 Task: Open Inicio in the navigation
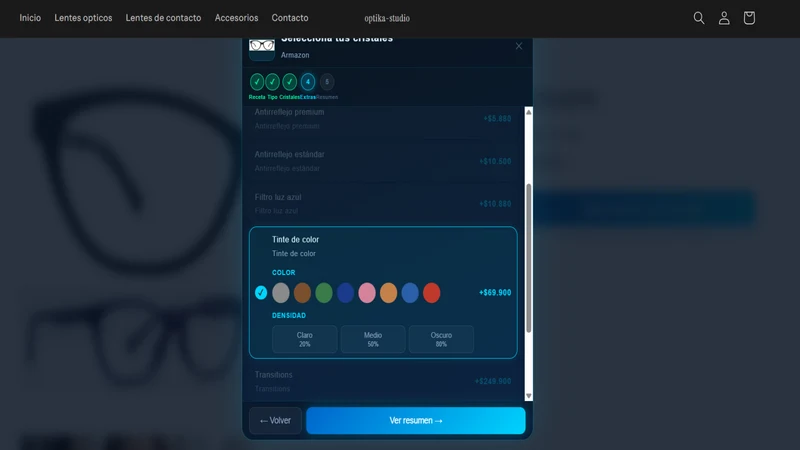(30, 18)
